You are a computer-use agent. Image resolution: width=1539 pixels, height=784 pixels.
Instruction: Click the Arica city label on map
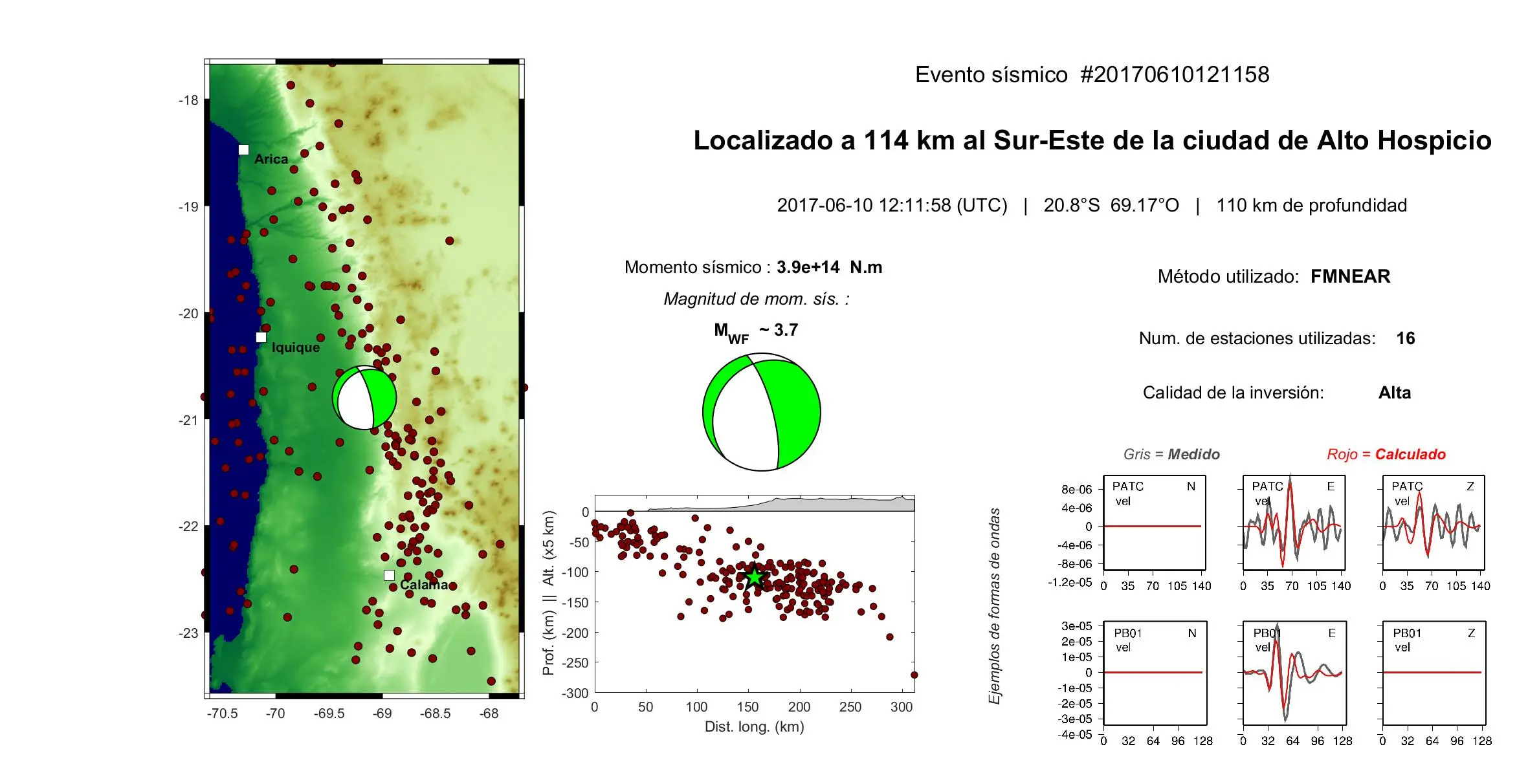pyautogui.click(x=271, y=159)
